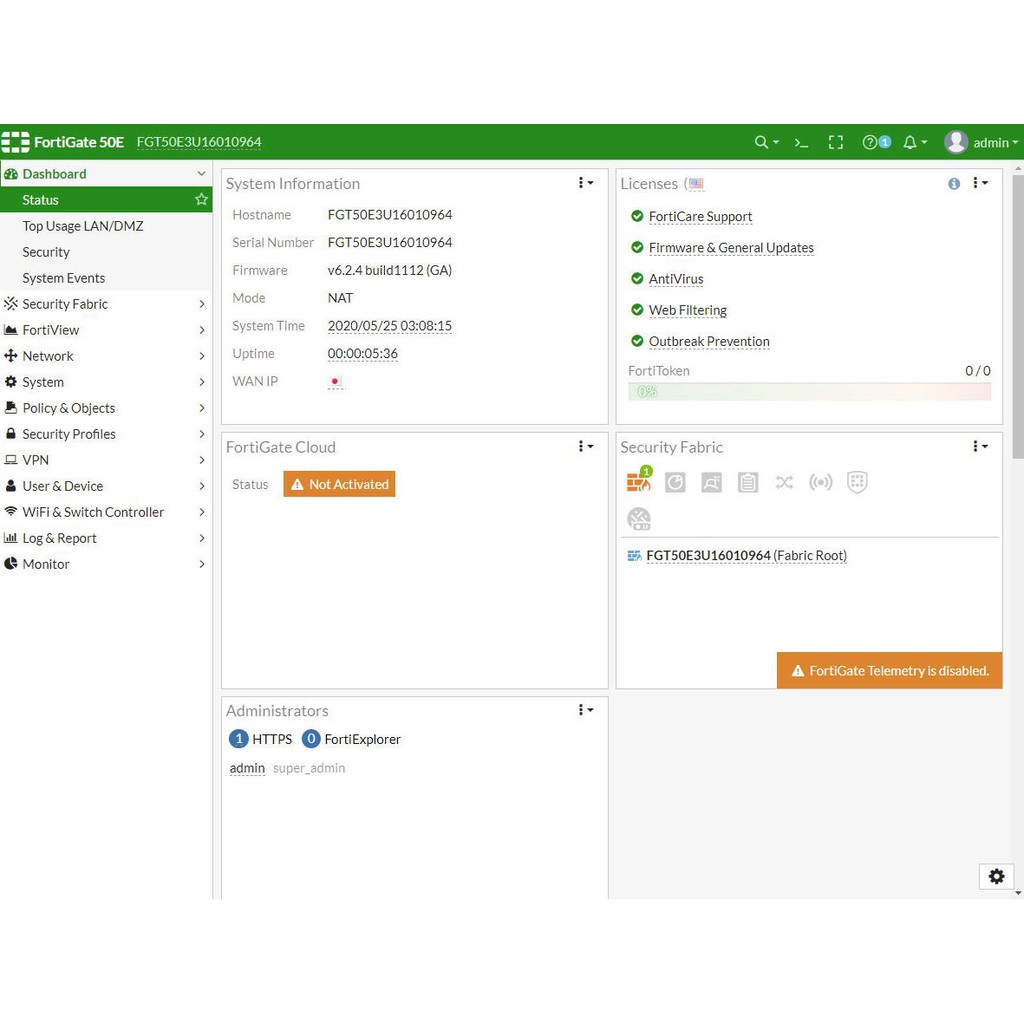Open the CLI console icon

pyautogui.click(x=801, y=143)
